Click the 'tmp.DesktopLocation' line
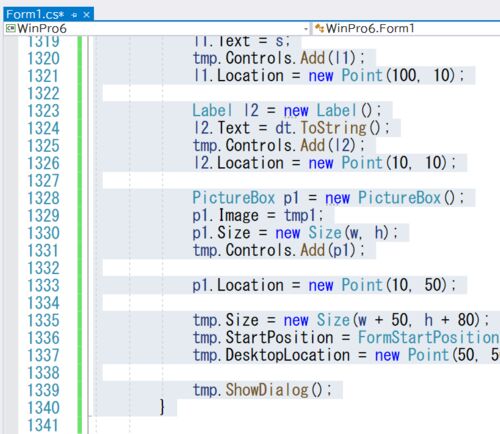Image resolution: width=500 pixels, height=434 pixels. click(346, 355)
